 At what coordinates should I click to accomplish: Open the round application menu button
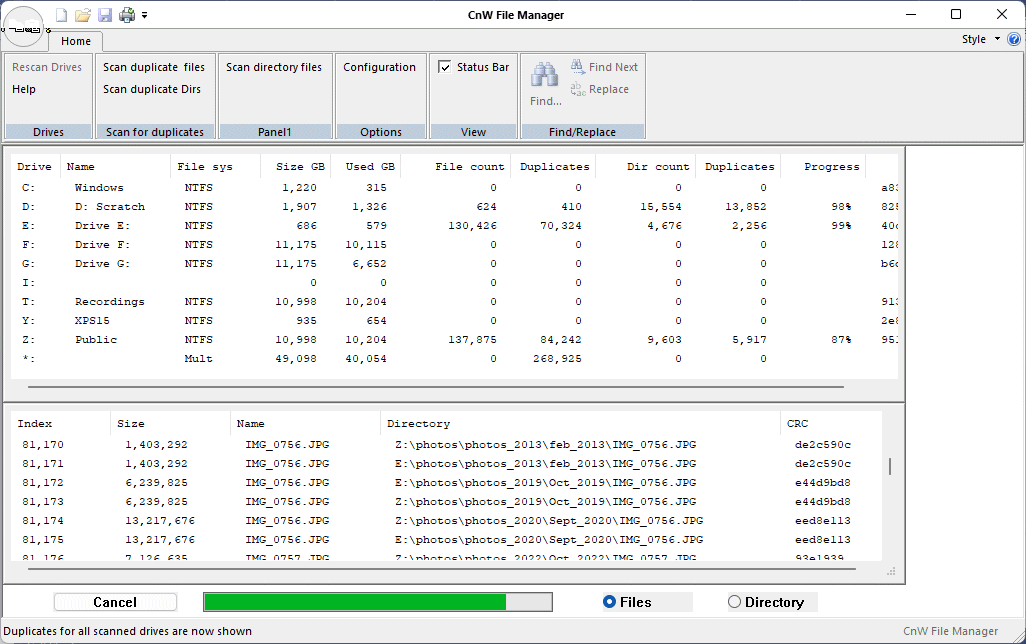tap(24, 26)
